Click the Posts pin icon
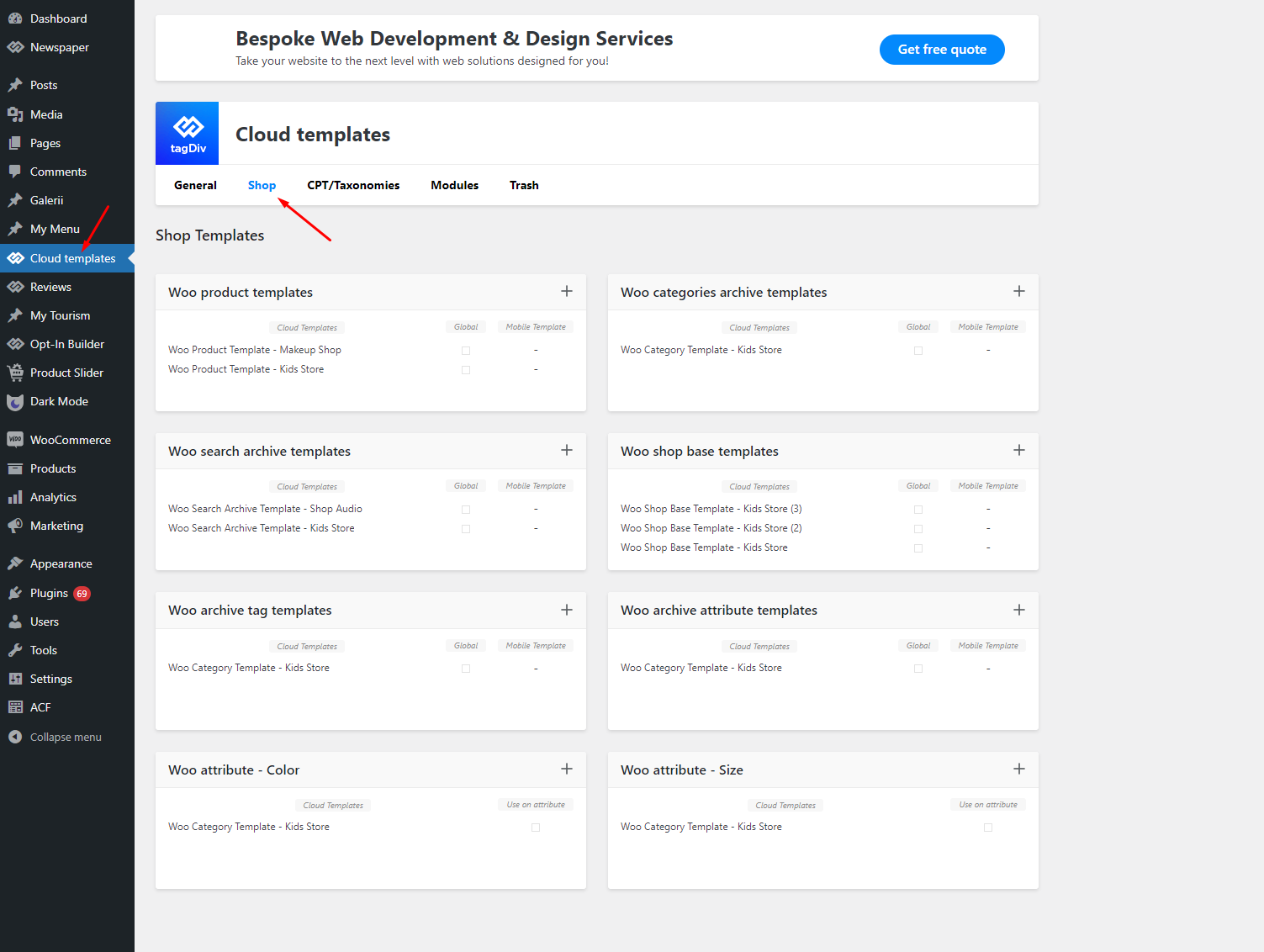 (15, 85)
